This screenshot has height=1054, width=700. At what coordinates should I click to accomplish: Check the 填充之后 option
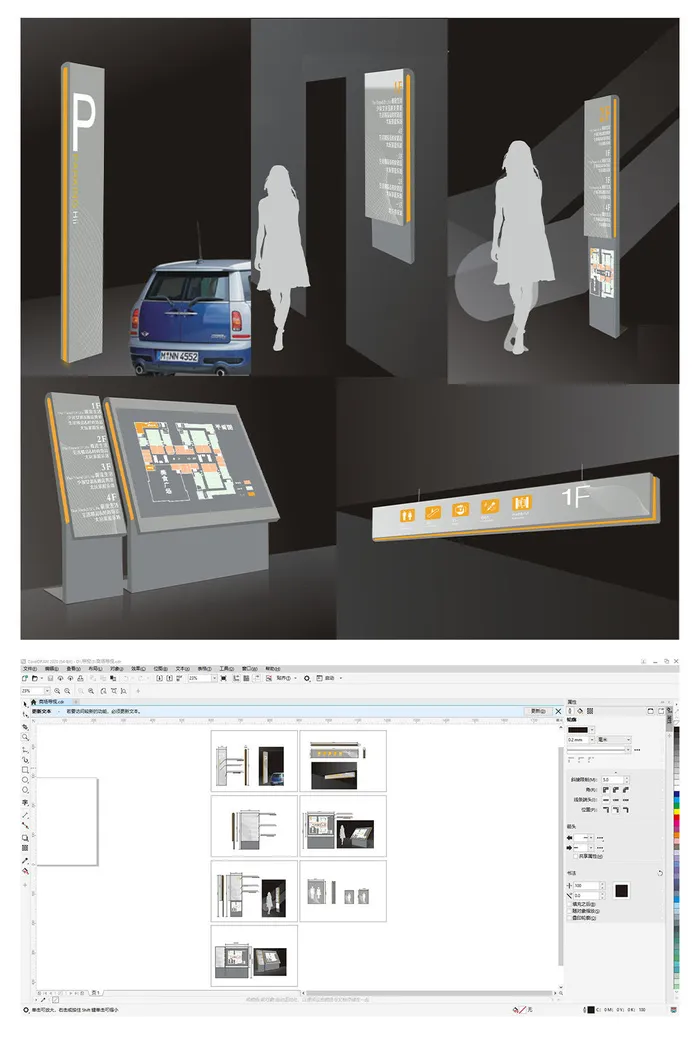tap(569, 903)
